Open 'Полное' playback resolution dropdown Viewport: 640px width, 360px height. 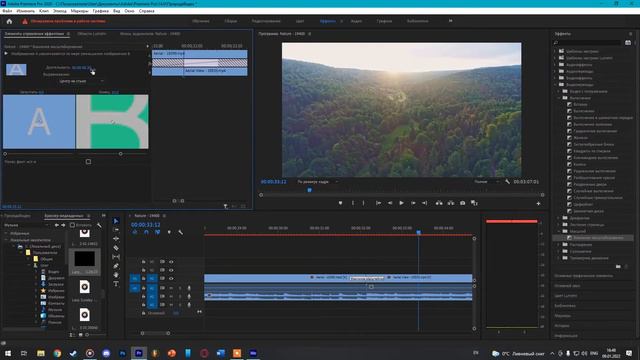486,182
